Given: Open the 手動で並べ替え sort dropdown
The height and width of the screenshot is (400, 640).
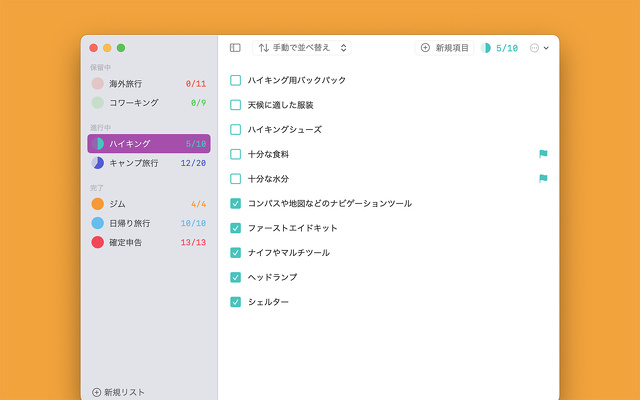Looking at the screenshot, I should click(304, 47).
